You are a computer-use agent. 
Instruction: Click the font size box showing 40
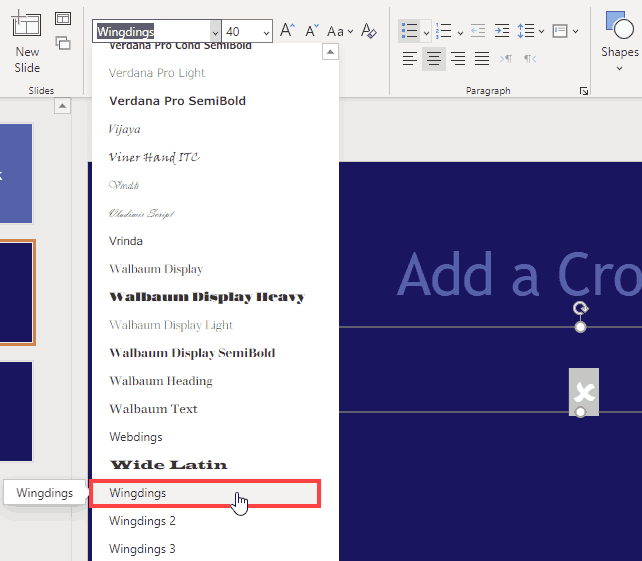coord(242,32)
